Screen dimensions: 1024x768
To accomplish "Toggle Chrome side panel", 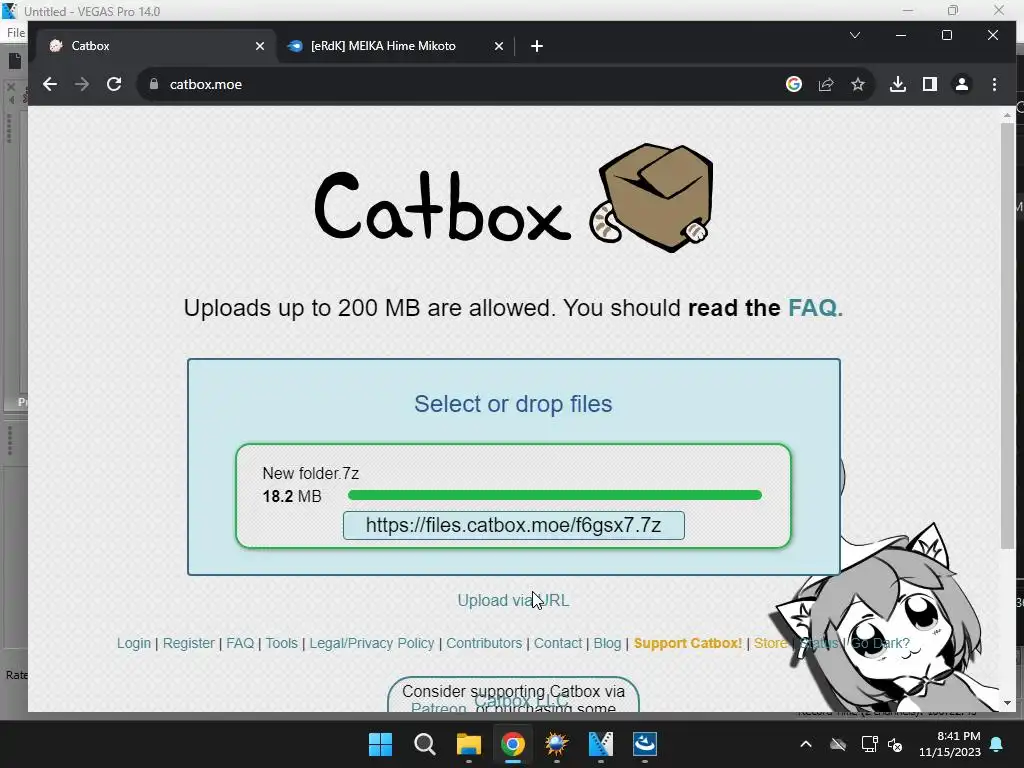I will coord(930,84).
